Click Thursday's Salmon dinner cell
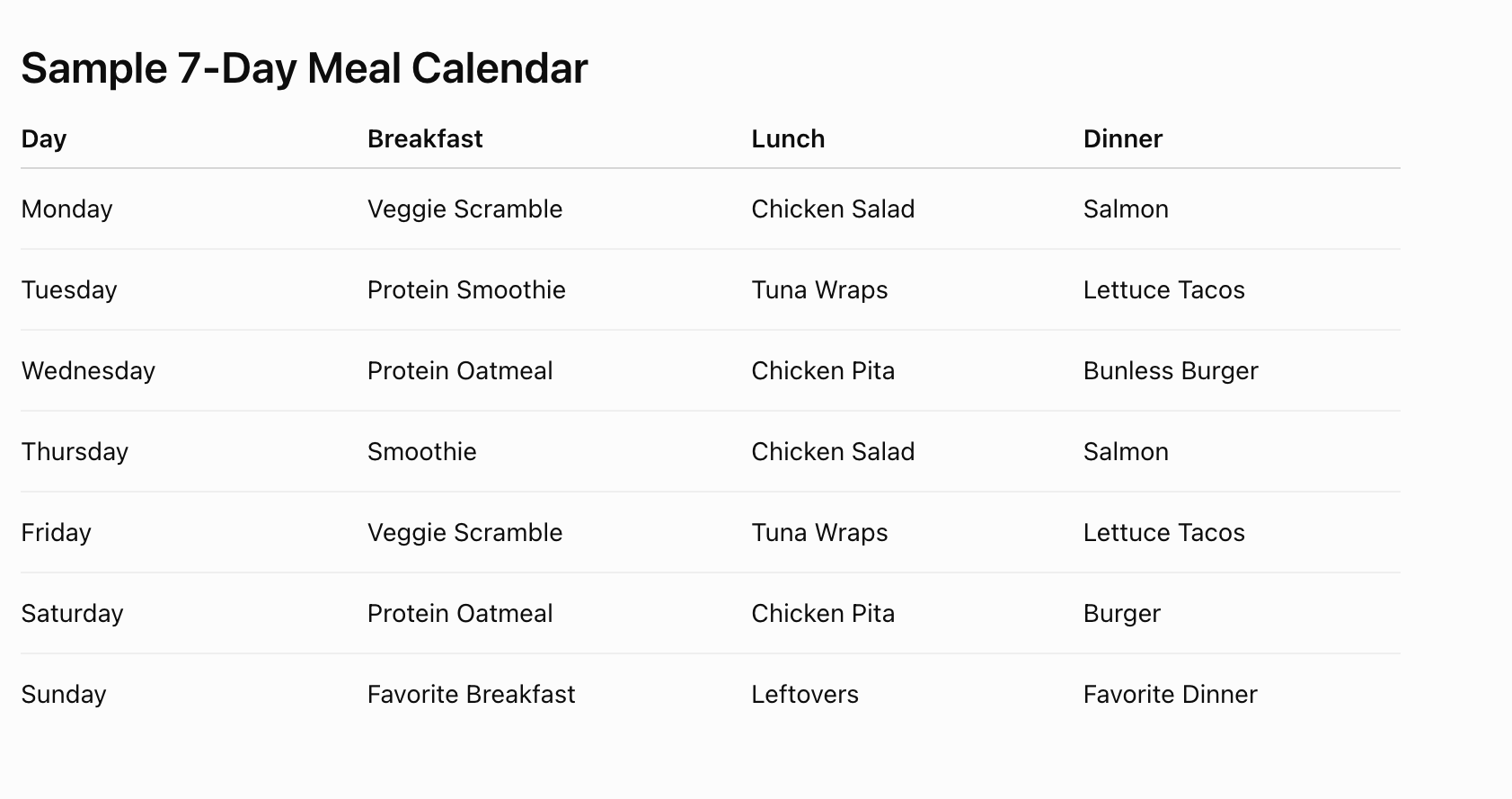The height and width of the screenshot is (799, 1512). pyautogui.click(x=1126, y=451)
